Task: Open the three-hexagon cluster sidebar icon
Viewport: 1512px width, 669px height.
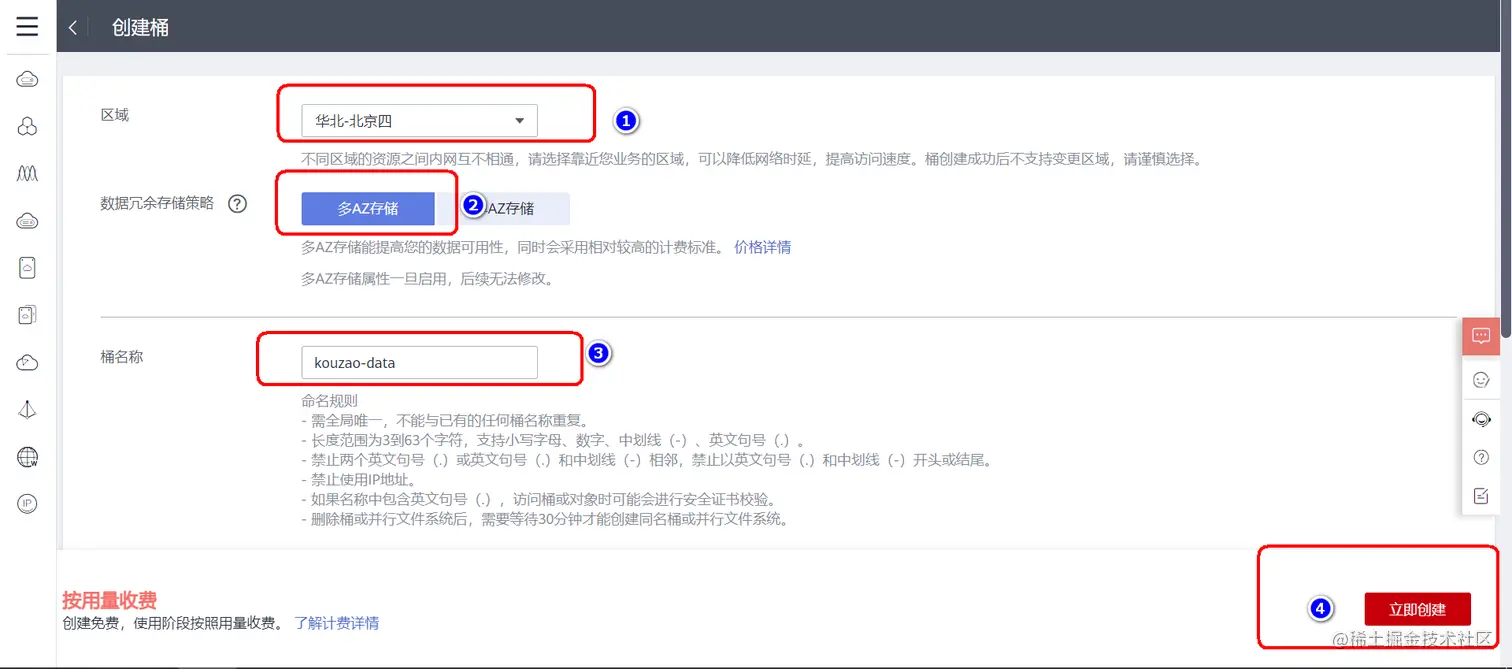Action: pos(28,126)
